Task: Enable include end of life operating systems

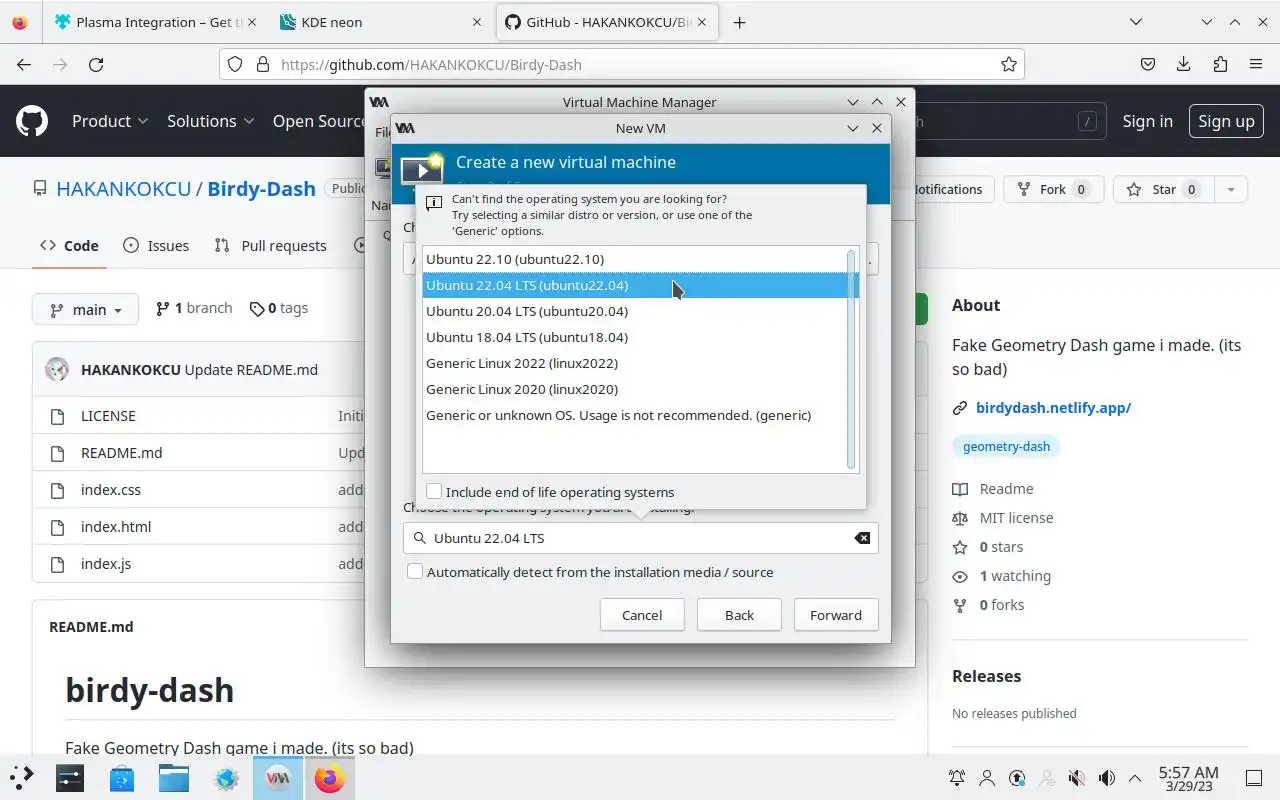Action: [434, 491]
